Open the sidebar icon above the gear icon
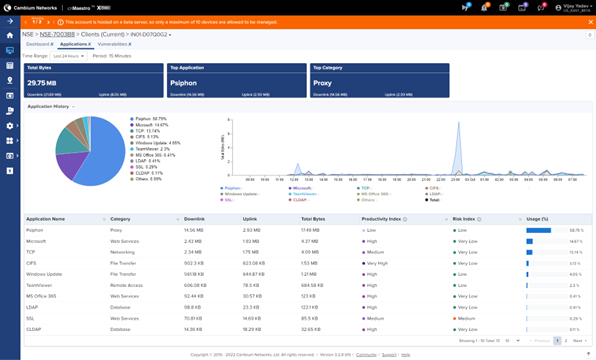The image size is (596, 360). pyautogui.click(x=10, y=111)
